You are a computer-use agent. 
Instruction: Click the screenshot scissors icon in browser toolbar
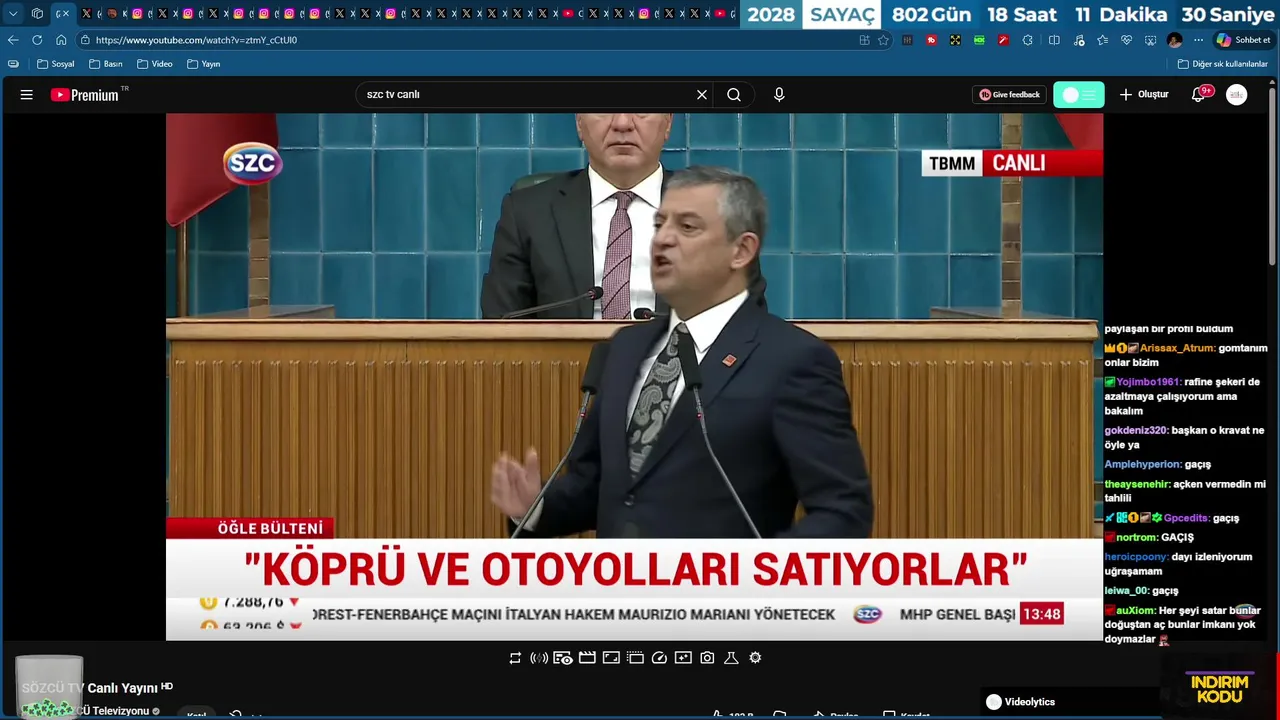(1150, 40)
